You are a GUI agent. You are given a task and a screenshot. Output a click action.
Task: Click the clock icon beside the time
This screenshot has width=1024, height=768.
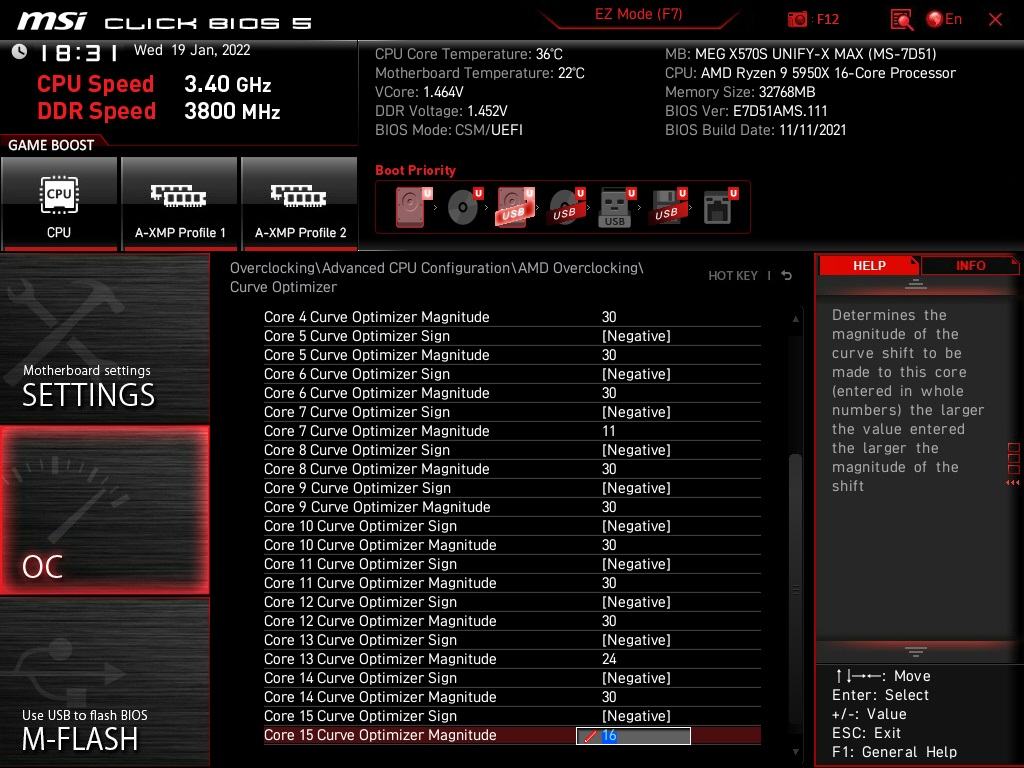point(20,52)
